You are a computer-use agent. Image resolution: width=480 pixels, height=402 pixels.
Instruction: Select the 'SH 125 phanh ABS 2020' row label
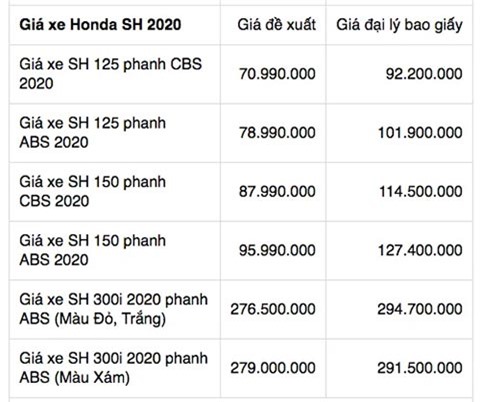pyautogui.click(x=92, y=133)
